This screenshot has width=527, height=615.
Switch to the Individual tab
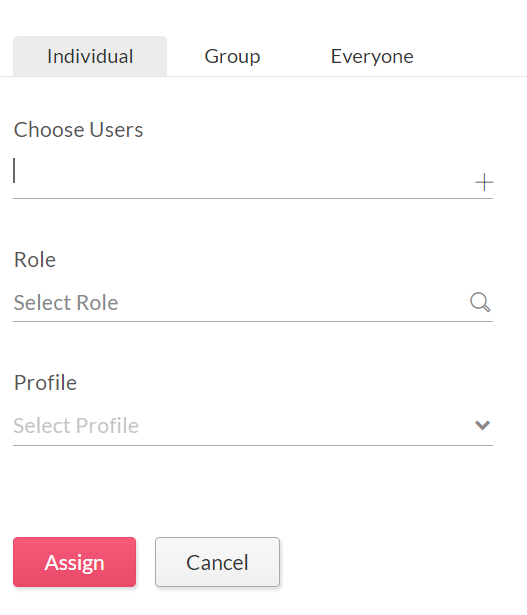(90, 56)
